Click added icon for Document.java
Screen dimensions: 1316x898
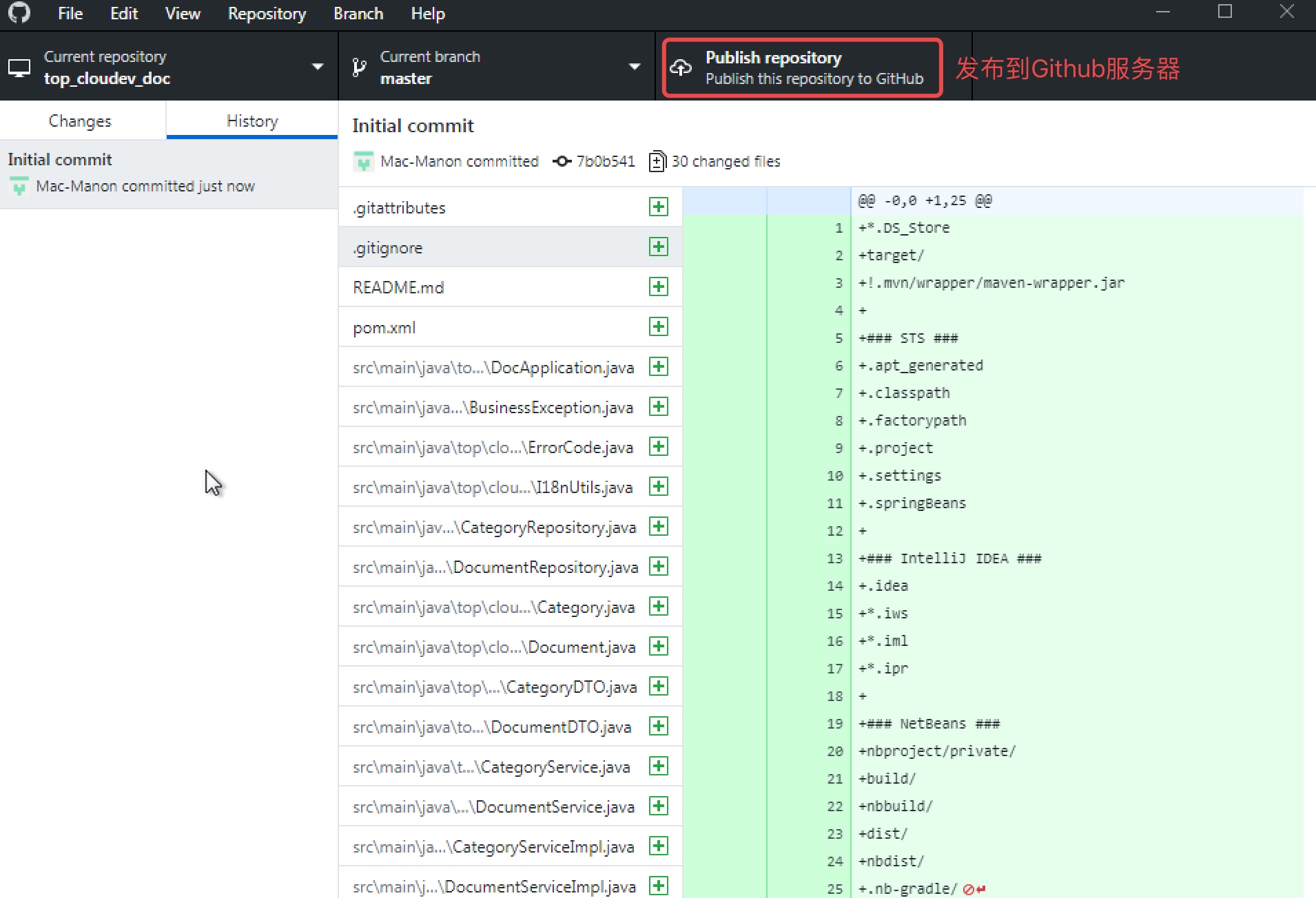pos(659,646)
